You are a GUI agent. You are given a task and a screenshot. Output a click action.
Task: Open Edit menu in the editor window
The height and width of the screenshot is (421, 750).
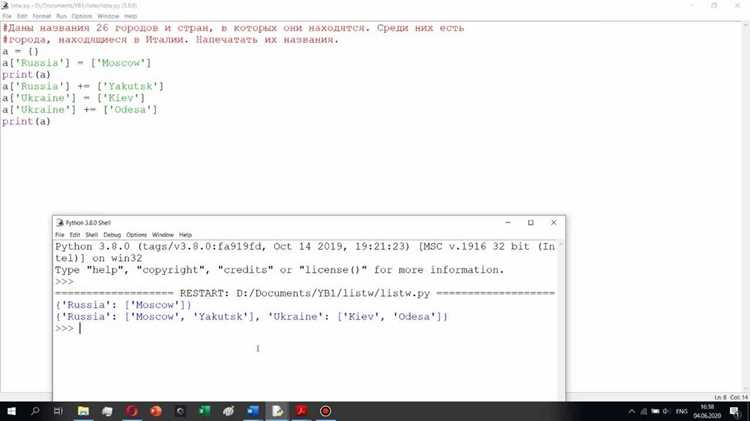(22, 16)
